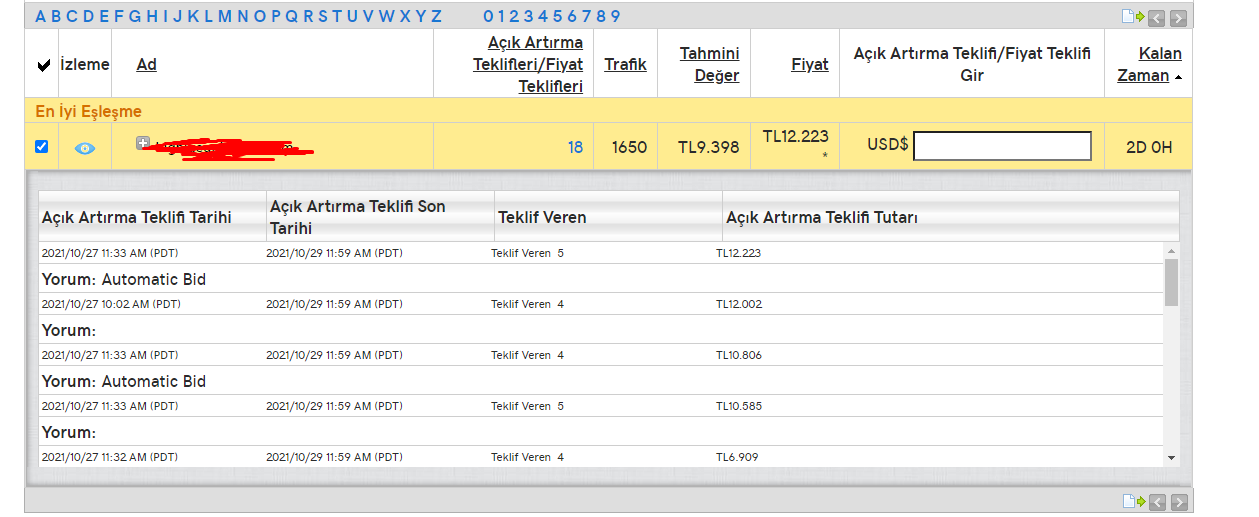Filter domains starting with letter Z
Screen dimensions: 1259x517
[436, 16]
